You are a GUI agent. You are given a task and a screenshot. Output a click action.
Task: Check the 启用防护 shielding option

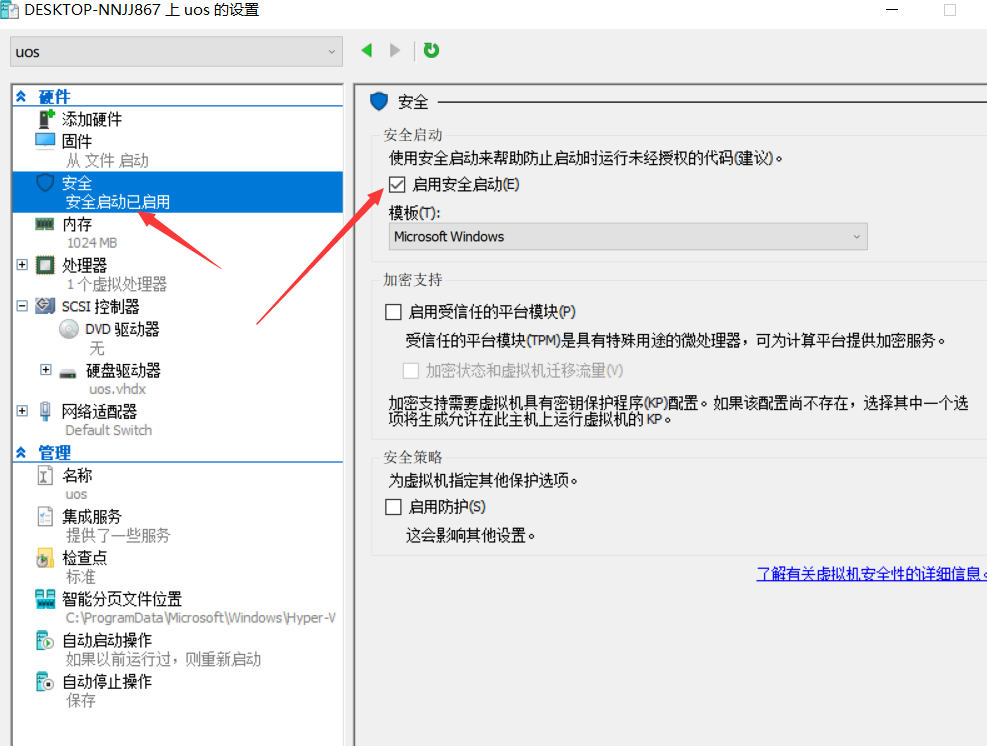point(391,506)
